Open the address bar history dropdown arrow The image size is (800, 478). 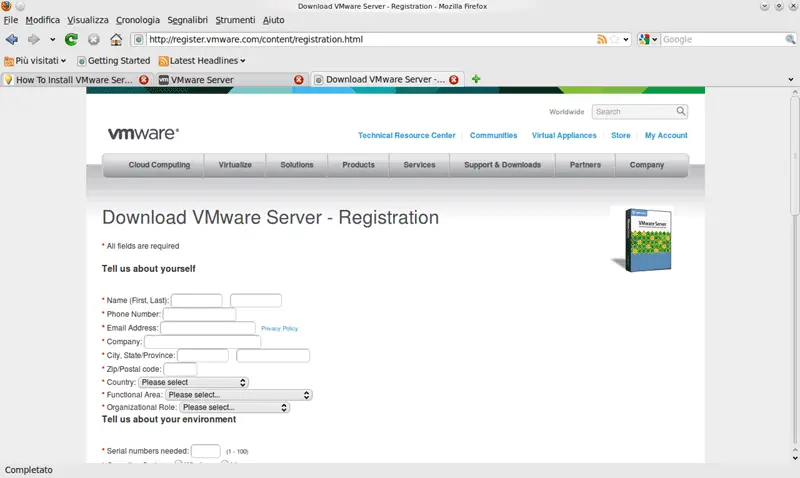(x=626, y=39)
